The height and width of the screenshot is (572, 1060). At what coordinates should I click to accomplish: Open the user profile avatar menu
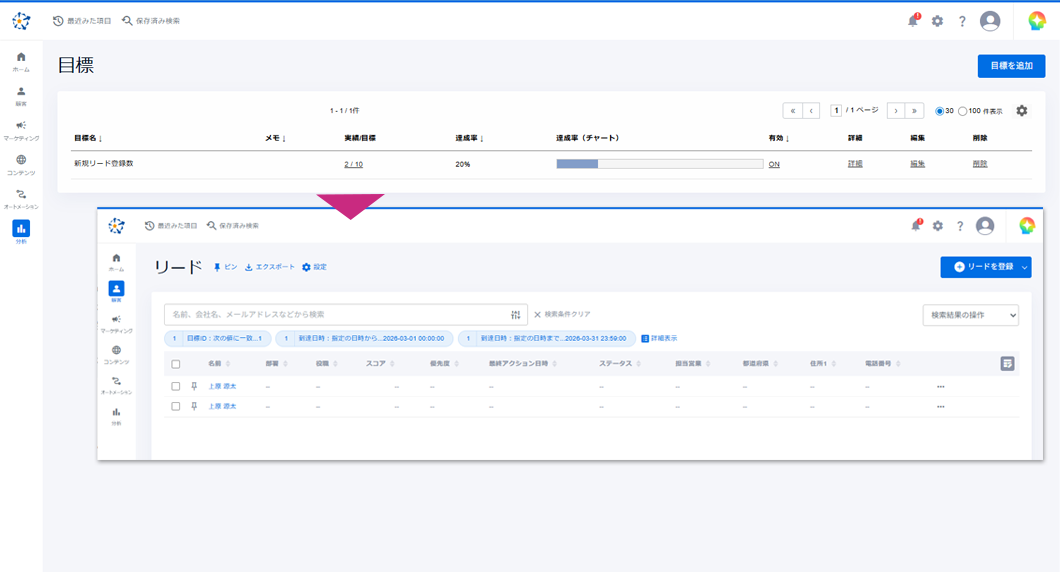click(990, 21)
